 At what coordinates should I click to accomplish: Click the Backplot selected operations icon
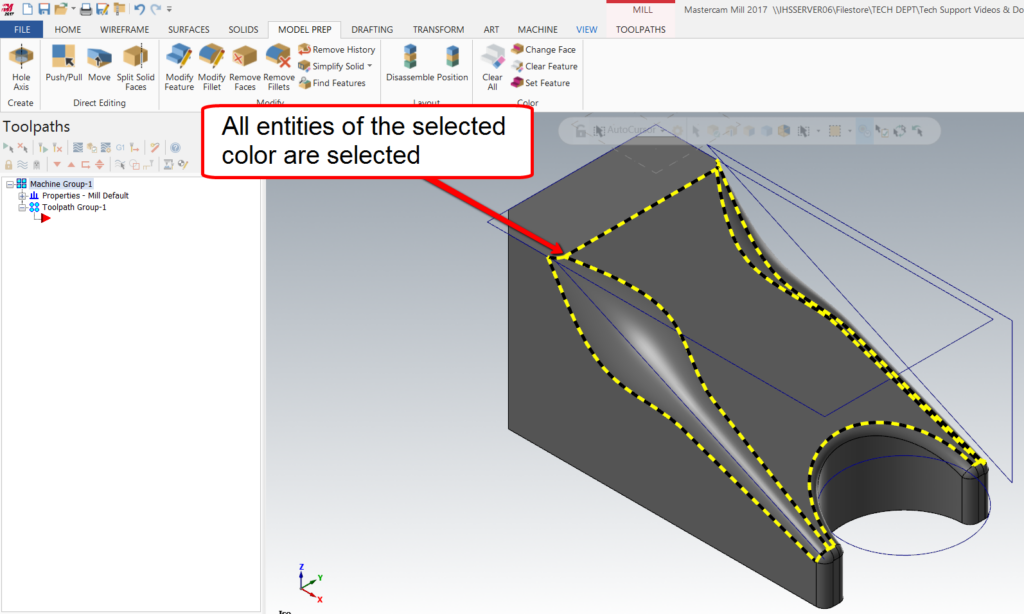(x=78, y=148)
